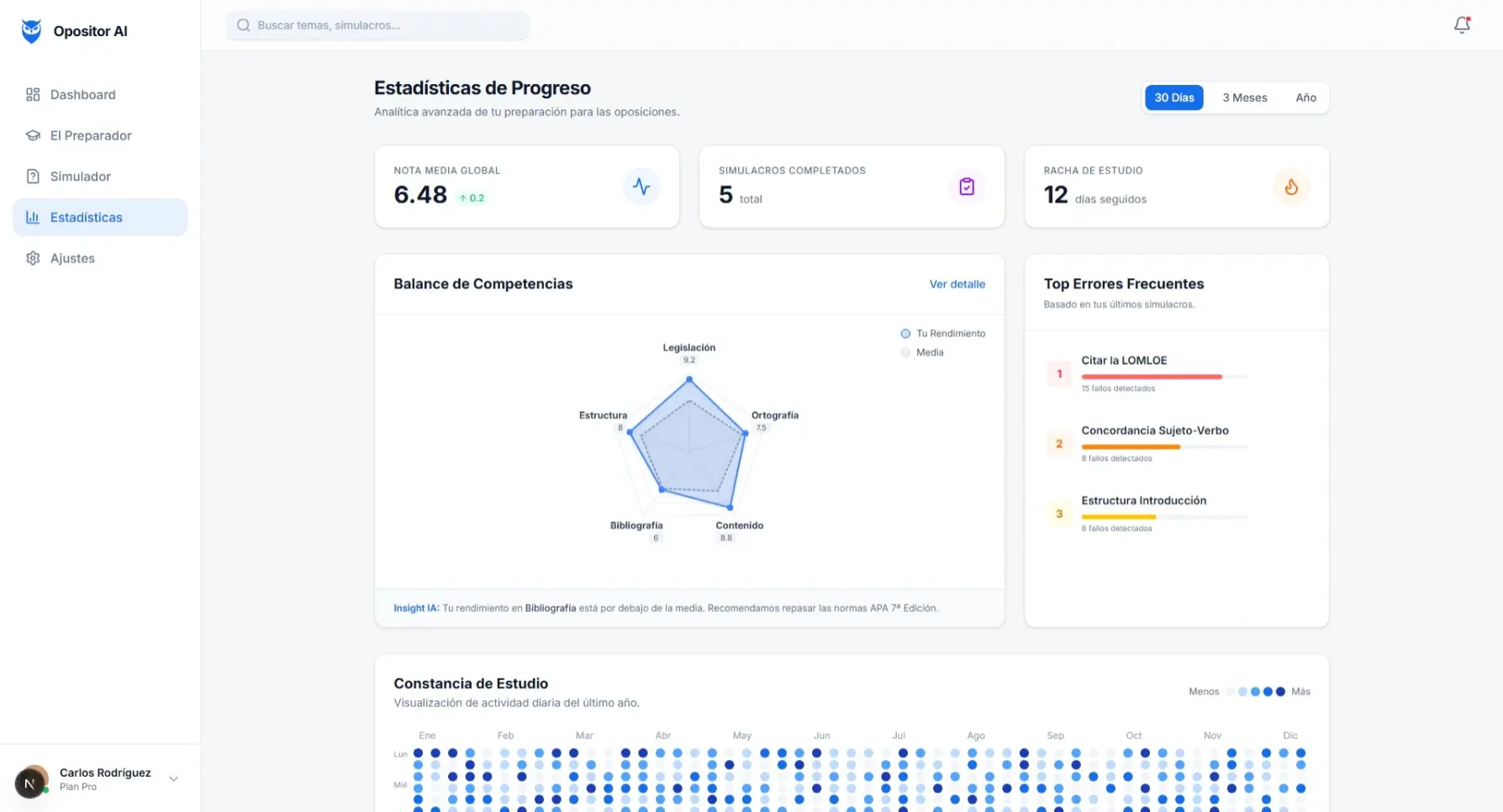This screenshot has height=812, width=1503.
Task: Click the flame icon on Racha card
Action: click(1291, 187)
